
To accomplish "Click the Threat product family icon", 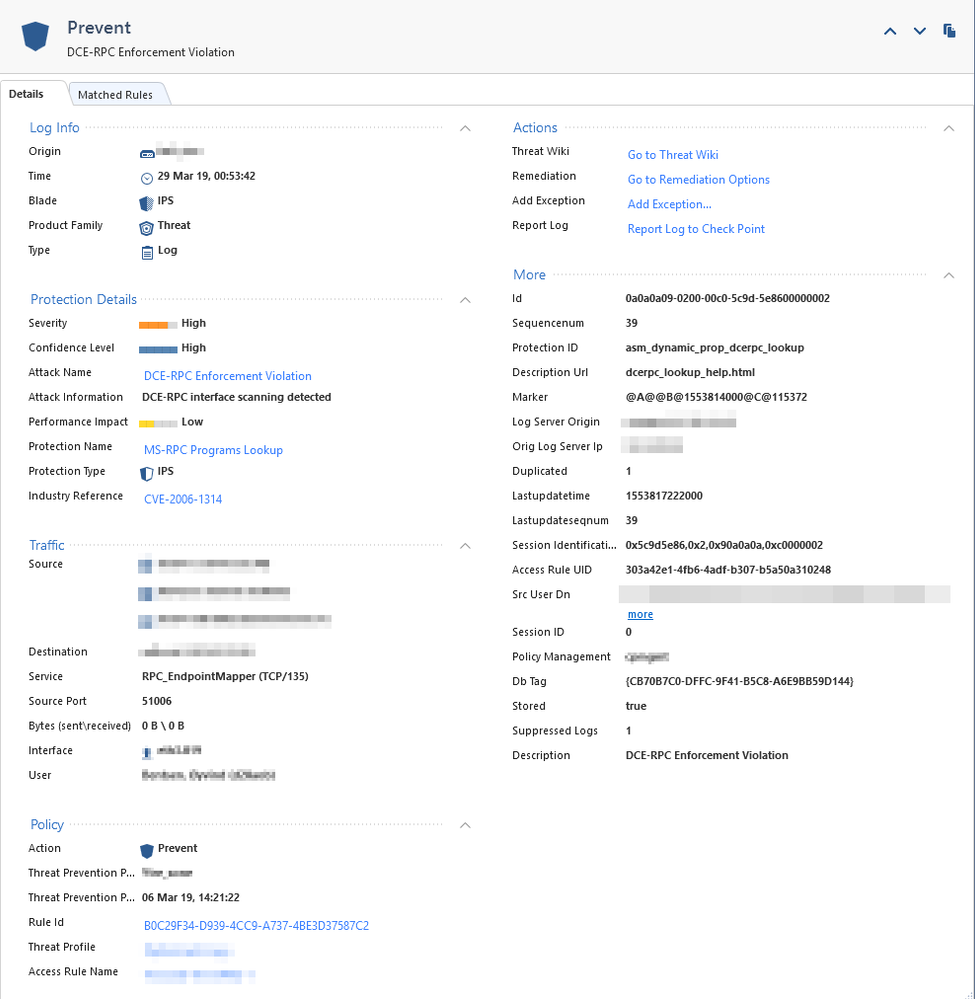I will click(x=147, y=227).
